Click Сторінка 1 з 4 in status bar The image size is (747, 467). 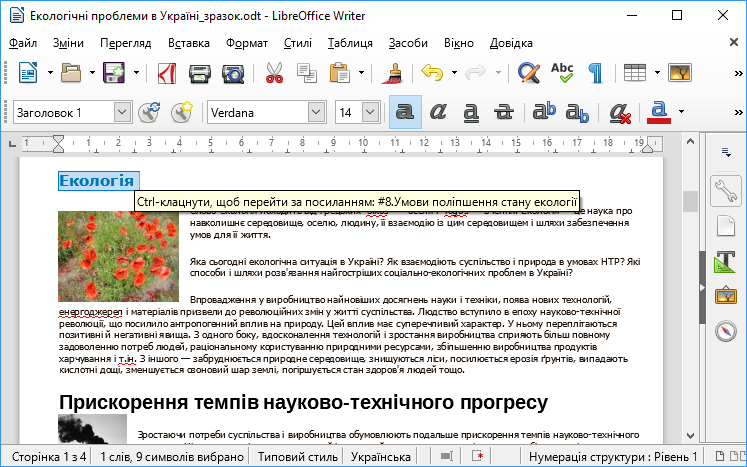tap(49, 457)
